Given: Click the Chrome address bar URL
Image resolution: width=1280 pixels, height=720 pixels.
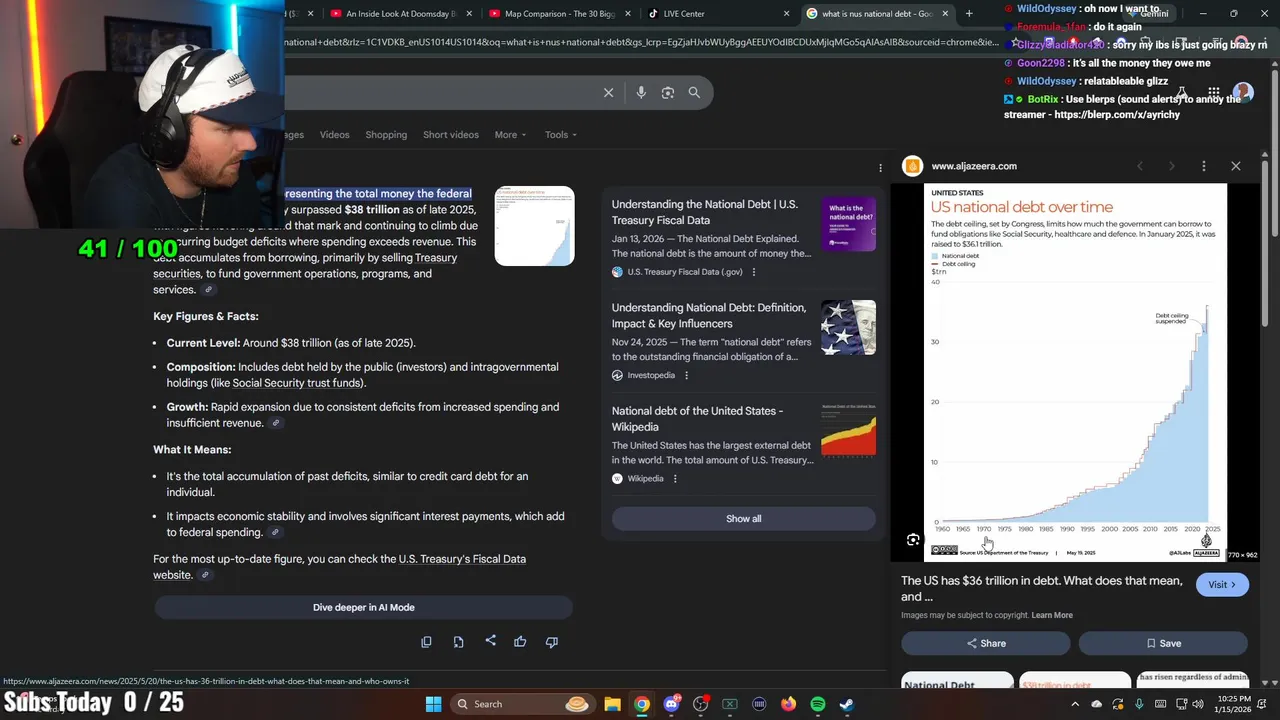Looking at the screenshot, I should point(640,42).
